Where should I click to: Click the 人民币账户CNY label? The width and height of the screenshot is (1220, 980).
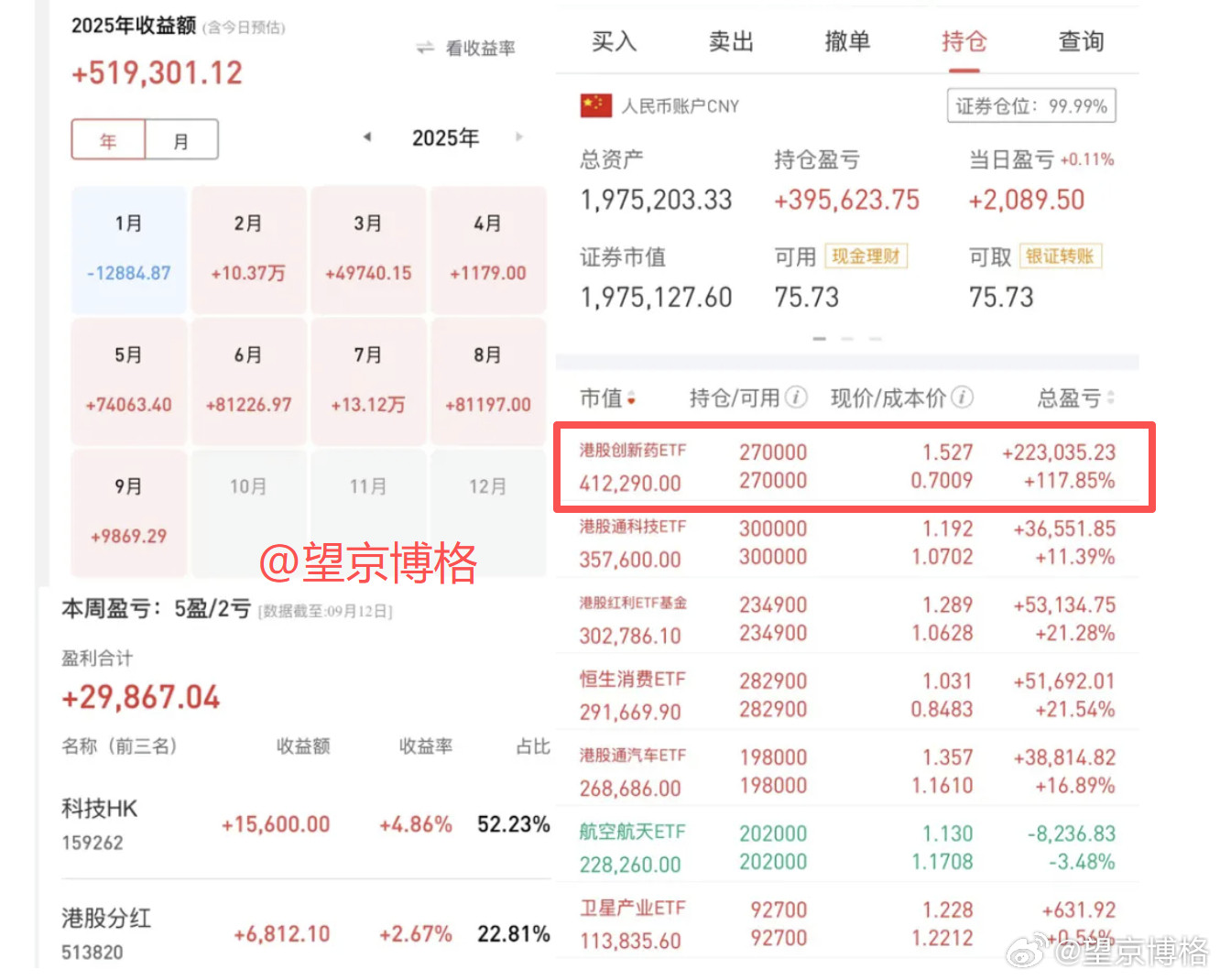click(680, 106)
